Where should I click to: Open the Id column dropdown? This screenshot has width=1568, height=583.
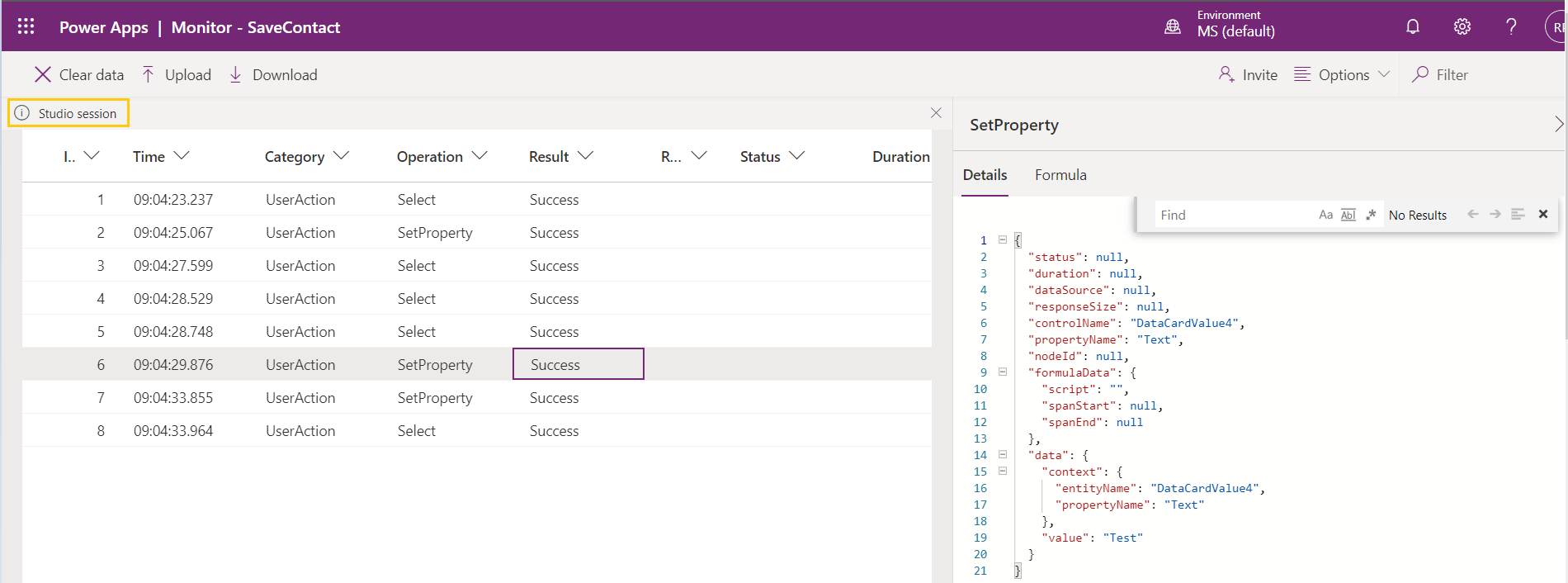click(92, 156)
